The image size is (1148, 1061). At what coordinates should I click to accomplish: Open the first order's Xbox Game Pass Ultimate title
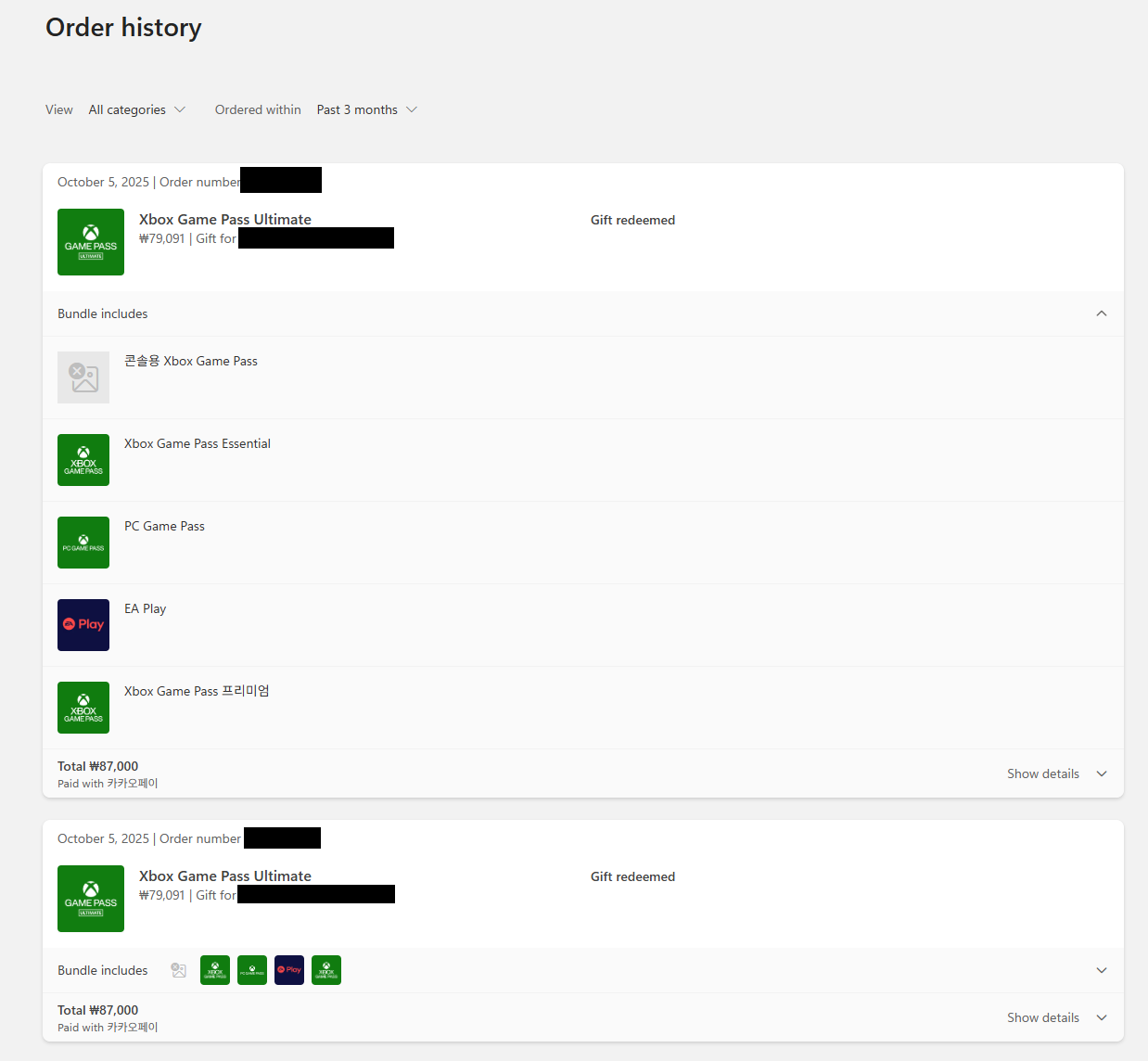pos(225,220)
